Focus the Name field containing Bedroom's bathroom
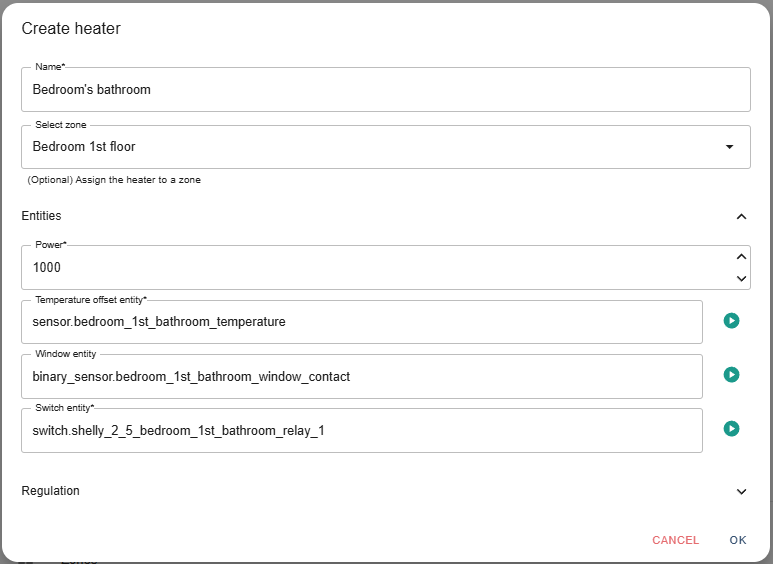Viewport: 773px width, 564px height. pyautogui.click(x=386, y=90)
